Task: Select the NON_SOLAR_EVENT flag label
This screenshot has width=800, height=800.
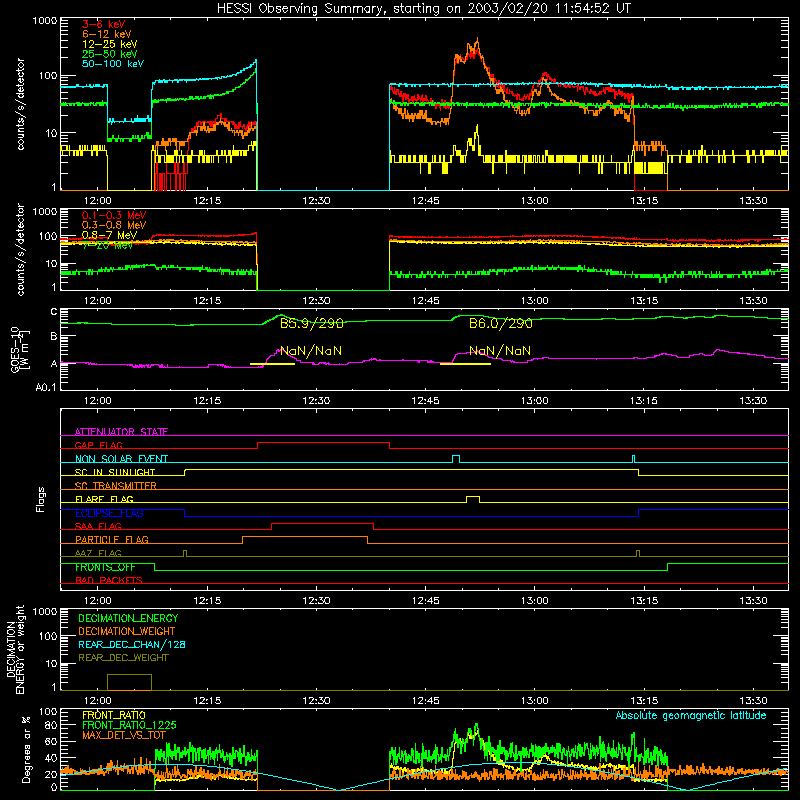Action: pyautogui.click(x=121, y=459)
